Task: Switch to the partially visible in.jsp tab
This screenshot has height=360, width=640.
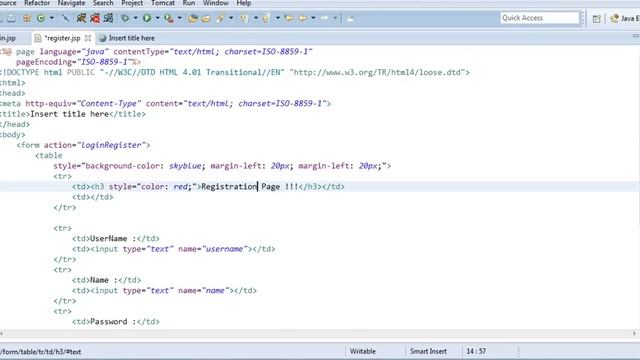Action: coord(8,38)
